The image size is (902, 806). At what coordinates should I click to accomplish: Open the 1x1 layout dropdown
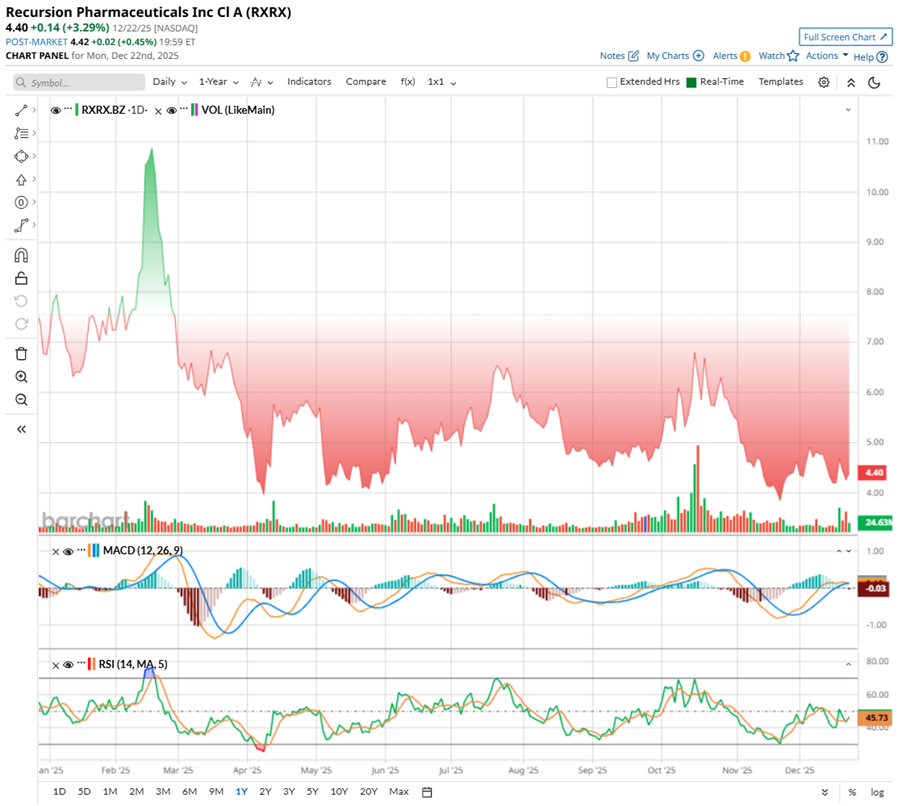click(x=441, y=82)
